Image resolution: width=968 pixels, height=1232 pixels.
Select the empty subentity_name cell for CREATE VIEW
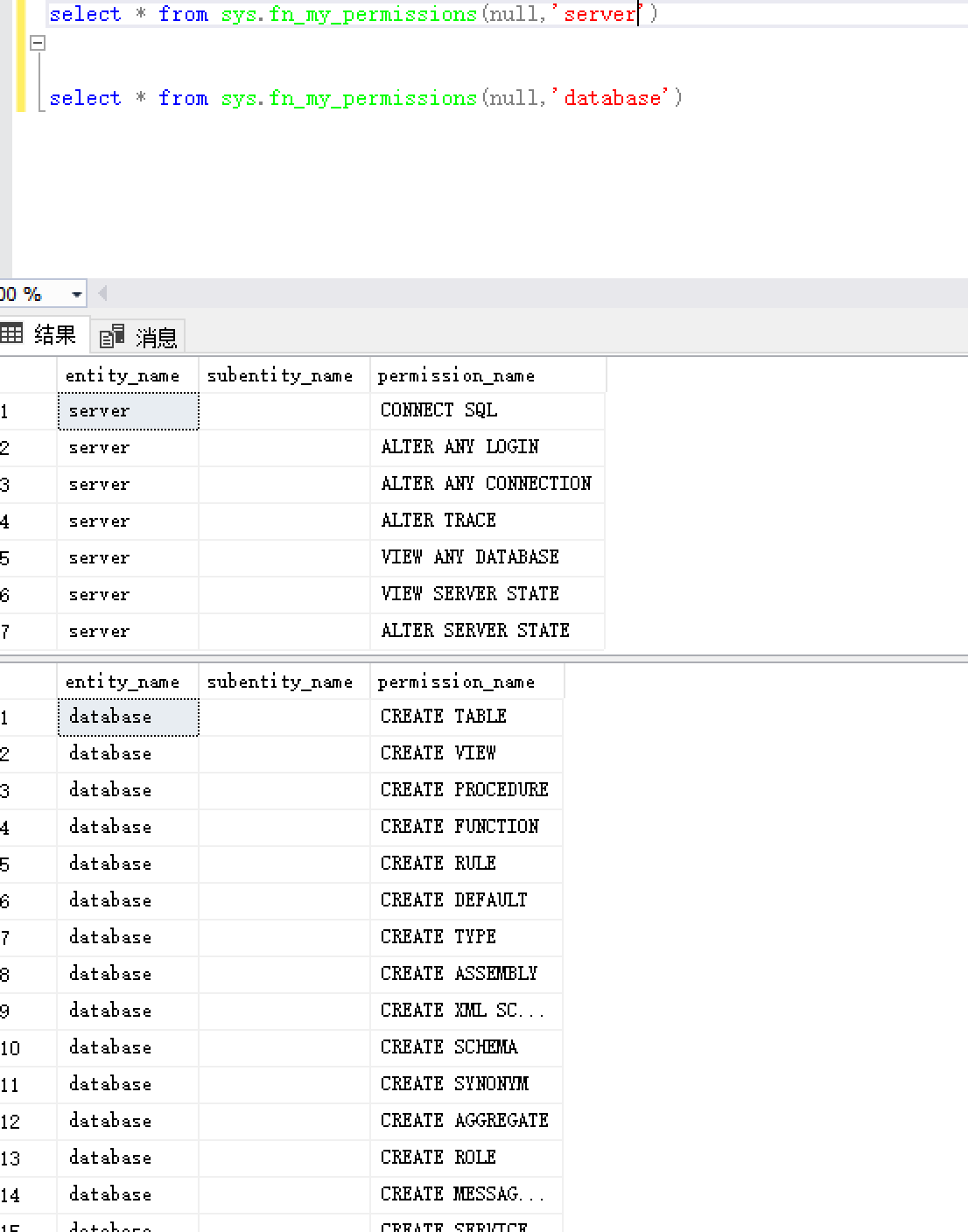(284, 753)
